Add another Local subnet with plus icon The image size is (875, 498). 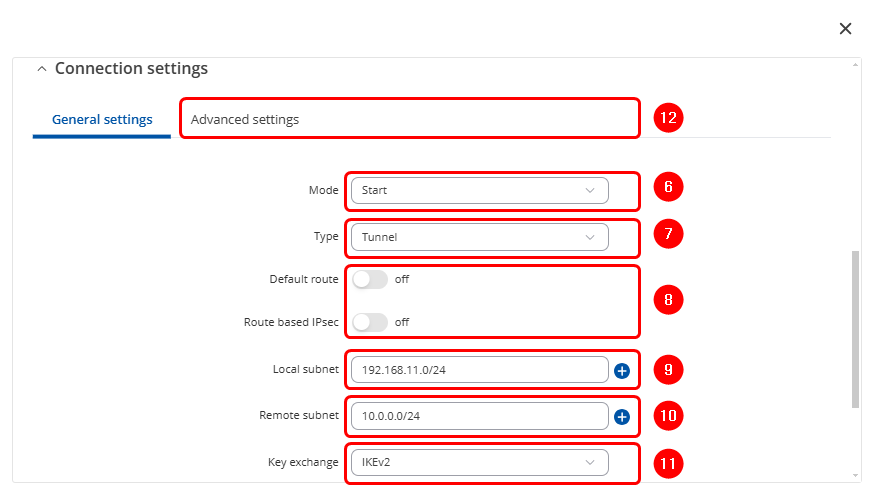coord(621,371)
